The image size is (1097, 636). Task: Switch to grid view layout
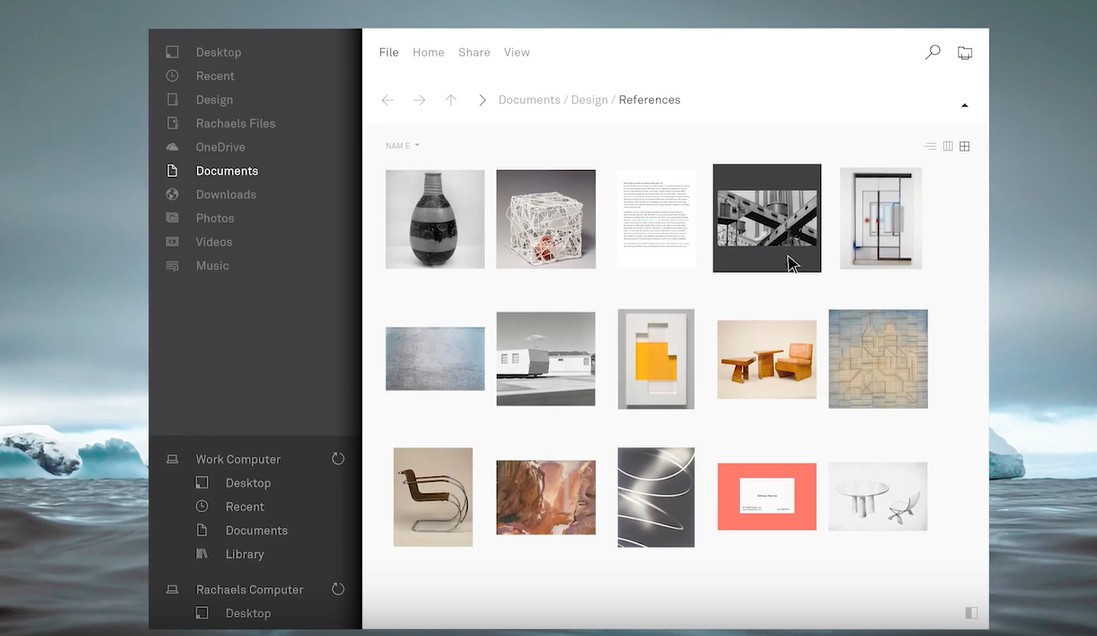[965, 147]
